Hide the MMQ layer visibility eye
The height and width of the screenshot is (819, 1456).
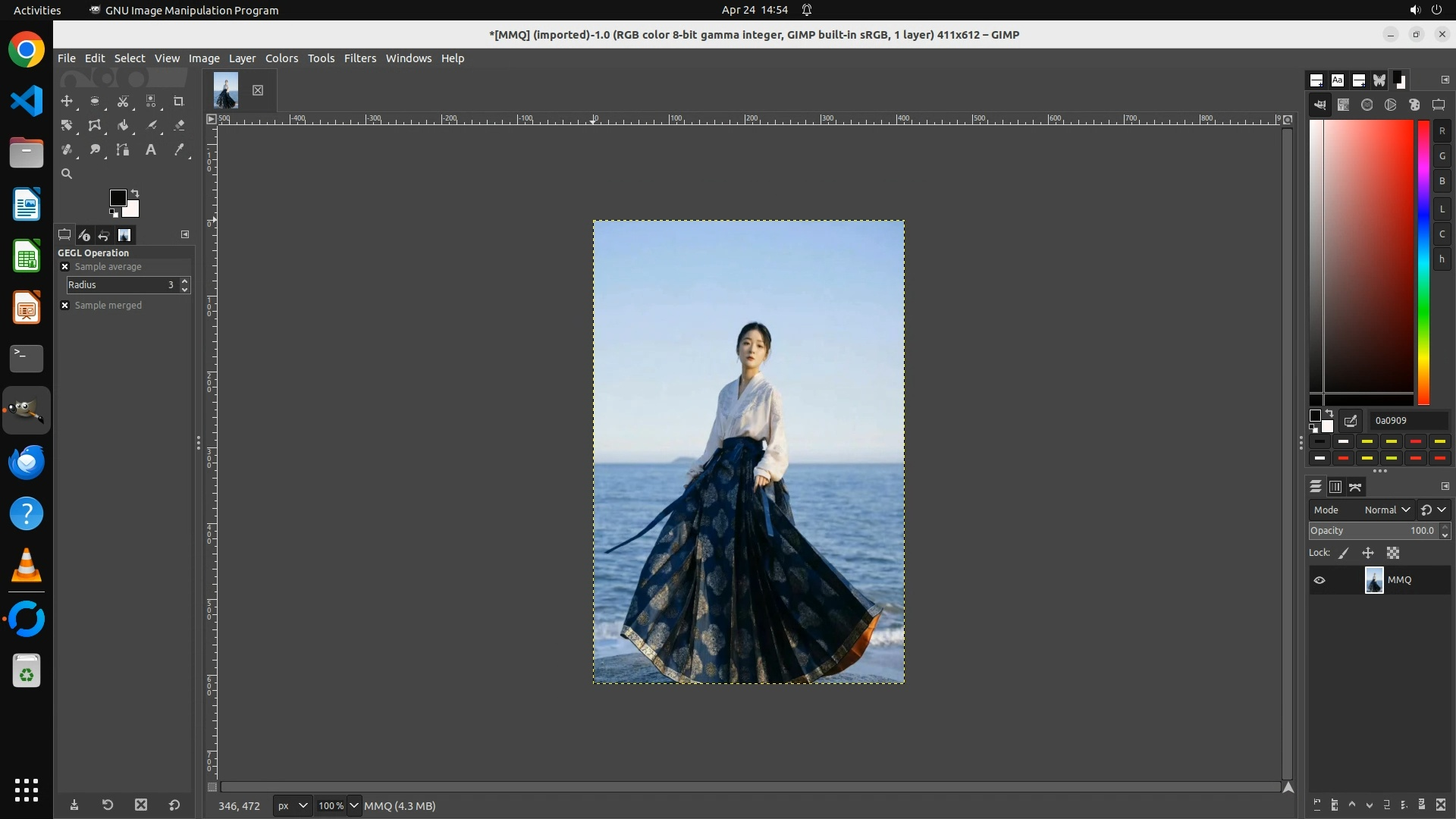(1319, 580)
